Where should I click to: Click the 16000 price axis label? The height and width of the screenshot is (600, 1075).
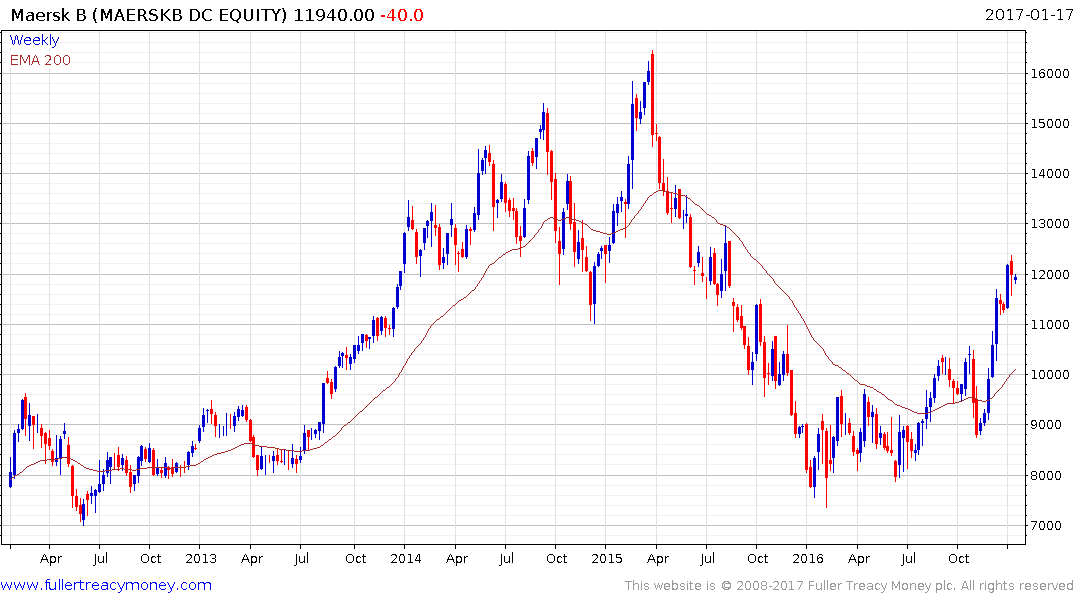click(1050, 73)
